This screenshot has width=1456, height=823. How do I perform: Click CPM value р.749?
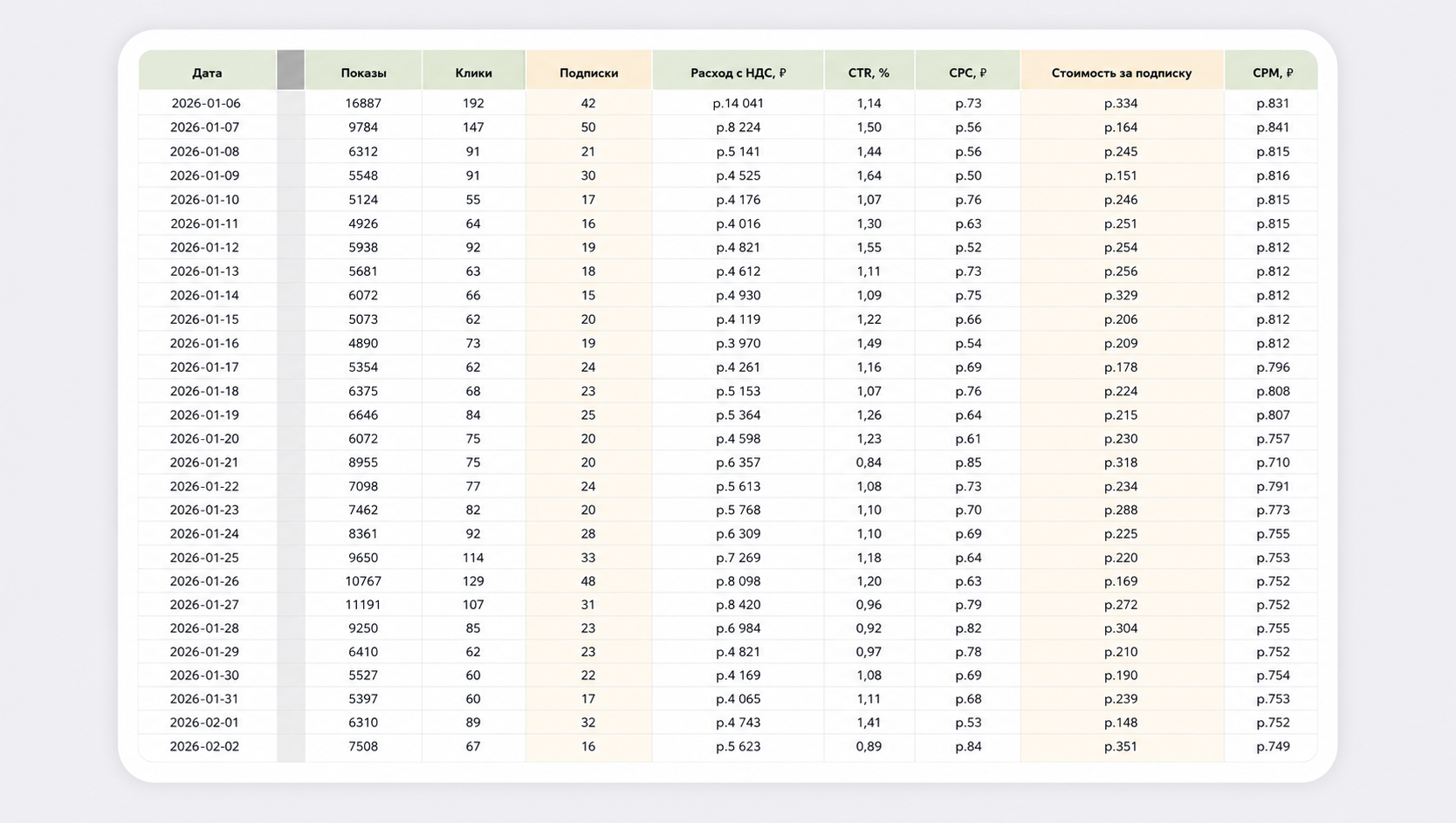(x=1273, y=746)
